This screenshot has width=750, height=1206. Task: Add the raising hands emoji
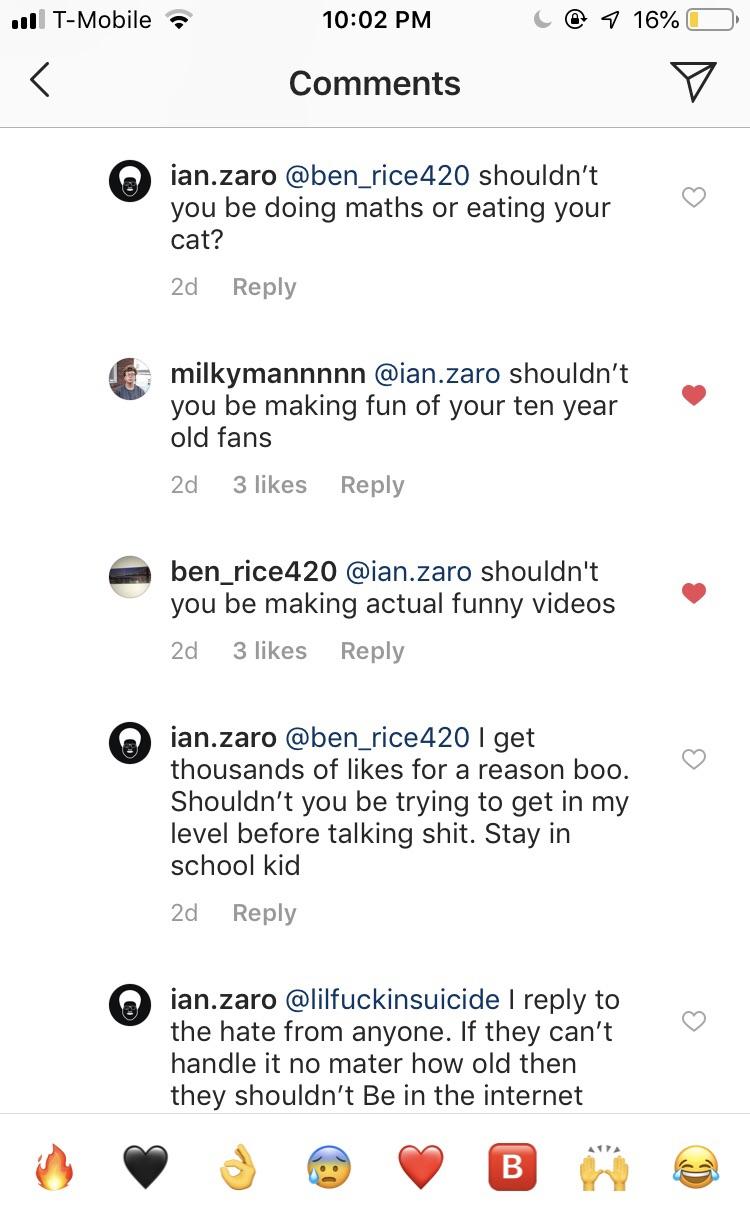[604, 1167]
